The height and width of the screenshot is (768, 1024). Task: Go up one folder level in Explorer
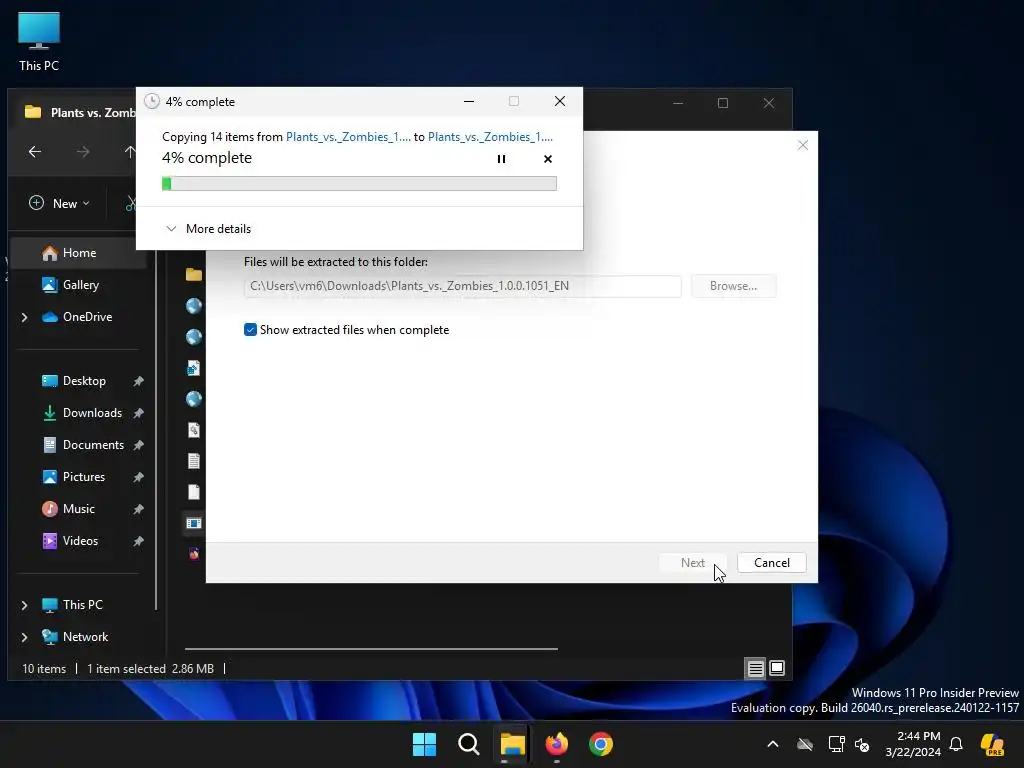click(129, 152)
